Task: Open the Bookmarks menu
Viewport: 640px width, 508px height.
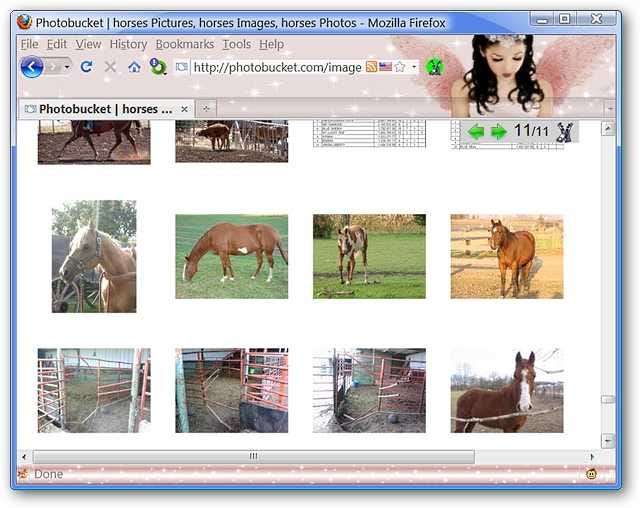Action: (x=184, y=44)
